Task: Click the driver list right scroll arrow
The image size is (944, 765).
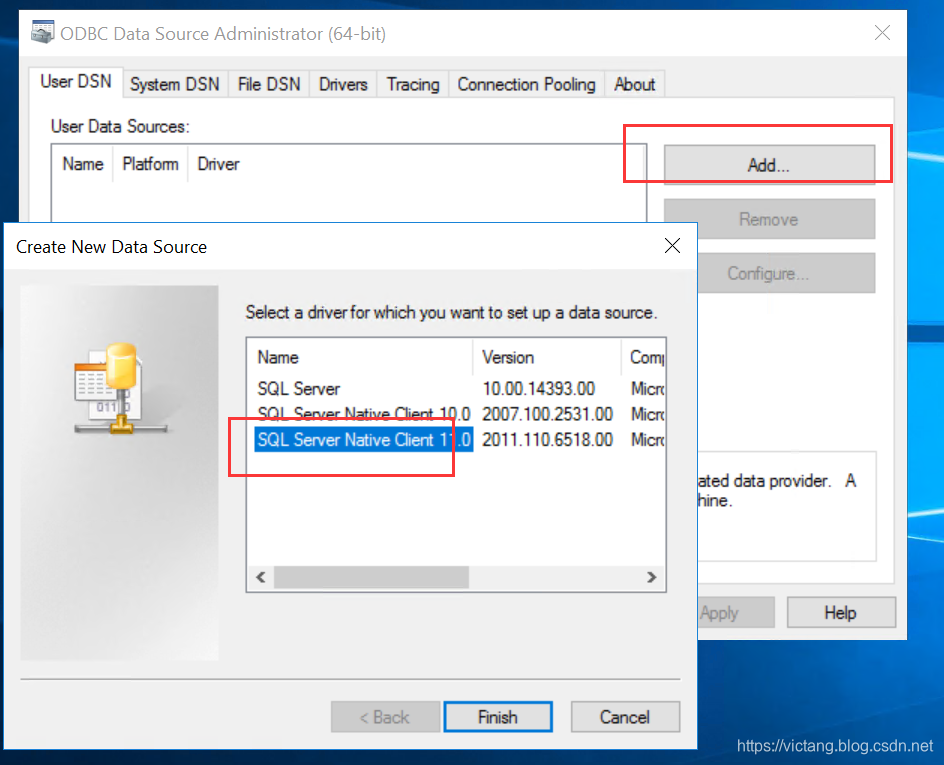Action: 651,577
